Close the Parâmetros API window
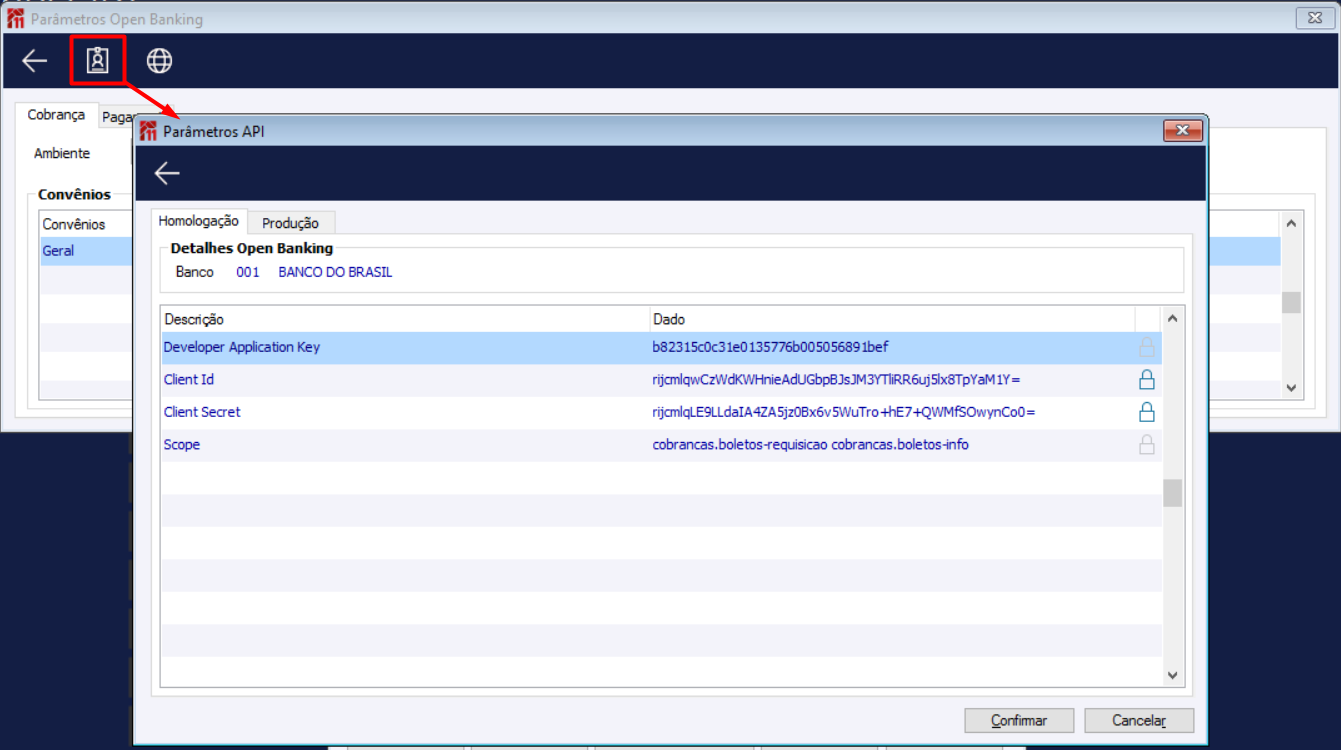 tap(1182, 131)
